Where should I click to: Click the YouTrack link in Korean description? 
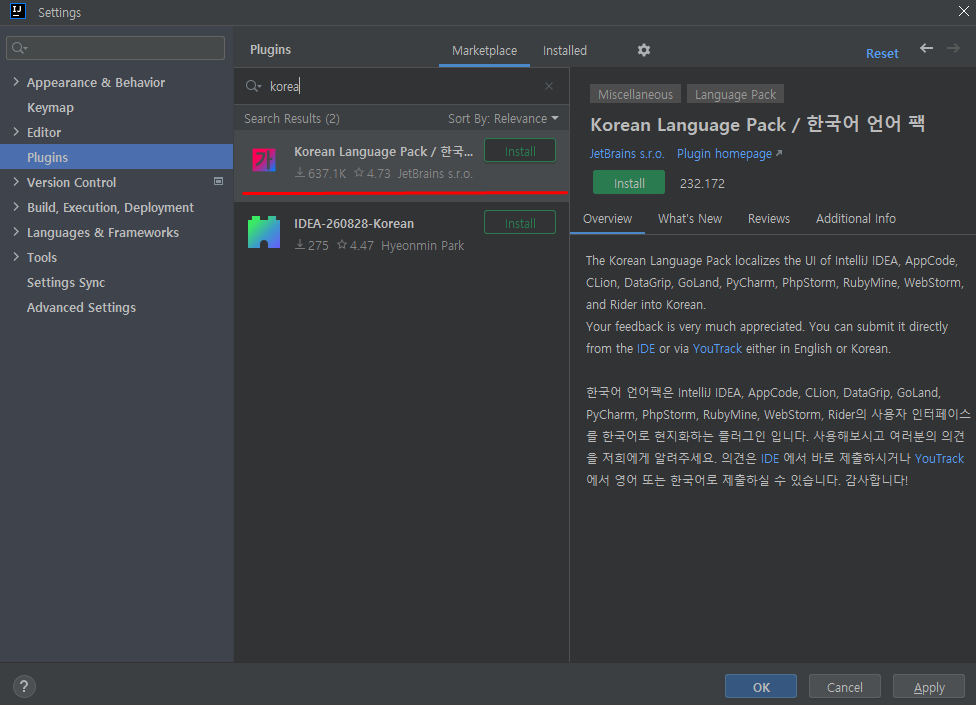pos(939,458)
